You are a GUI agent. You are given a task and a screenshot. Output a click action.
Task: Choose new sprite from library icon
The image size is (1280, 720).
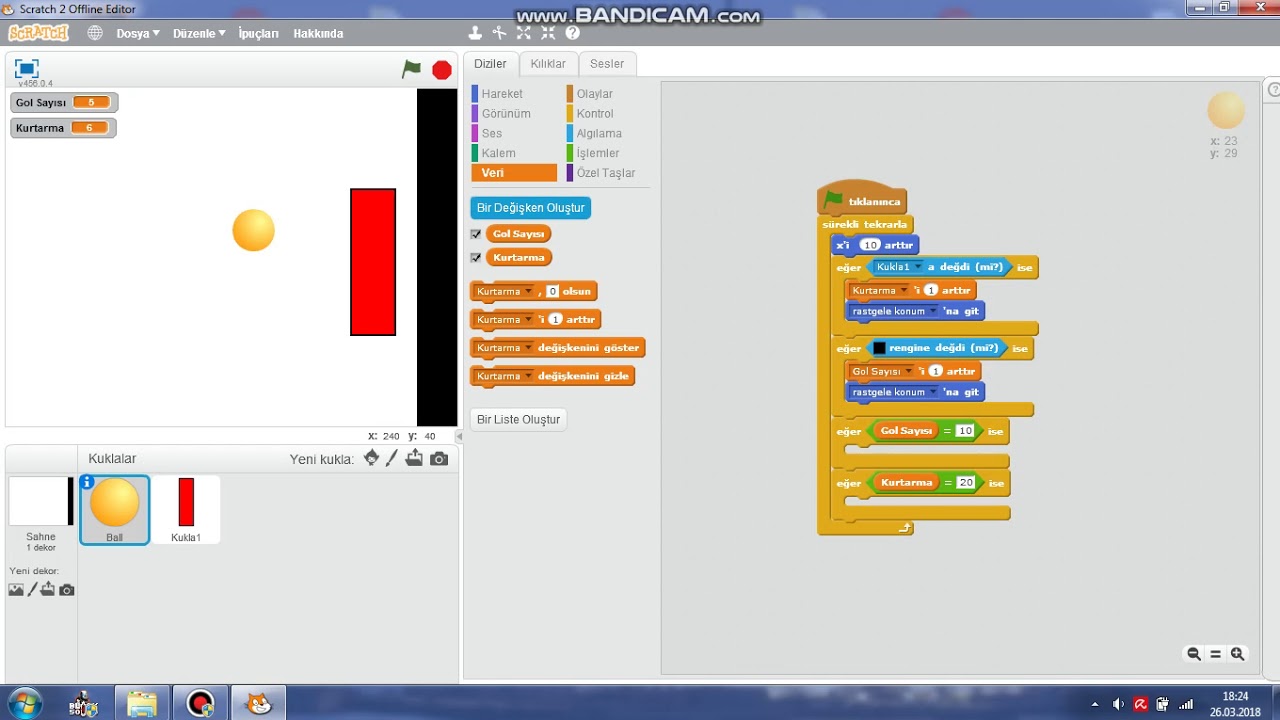(371, 458)
